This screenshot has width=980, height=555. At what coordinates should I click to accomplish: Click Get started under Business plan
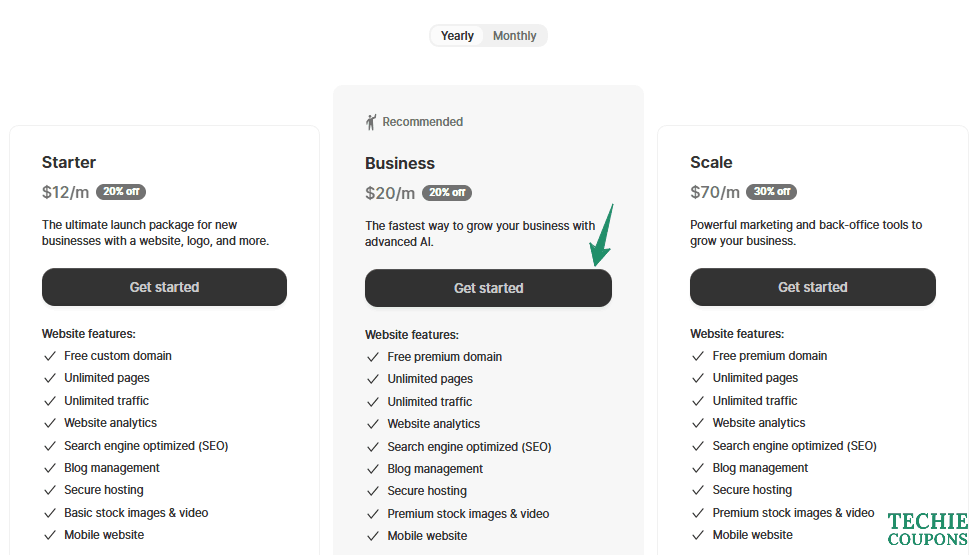[488, 288]
